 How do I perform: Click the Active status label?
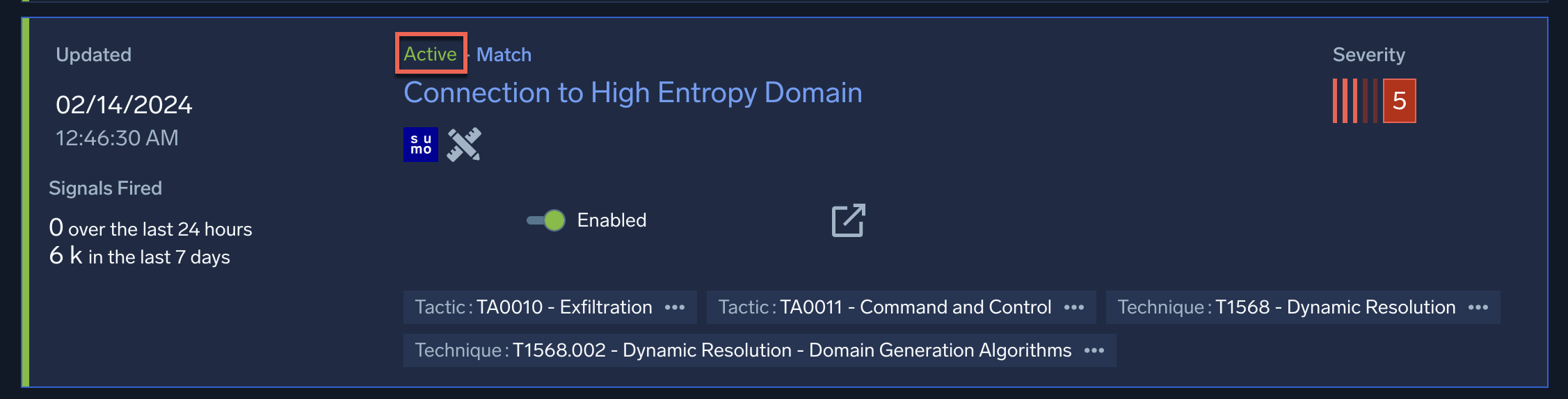(430, 54)
